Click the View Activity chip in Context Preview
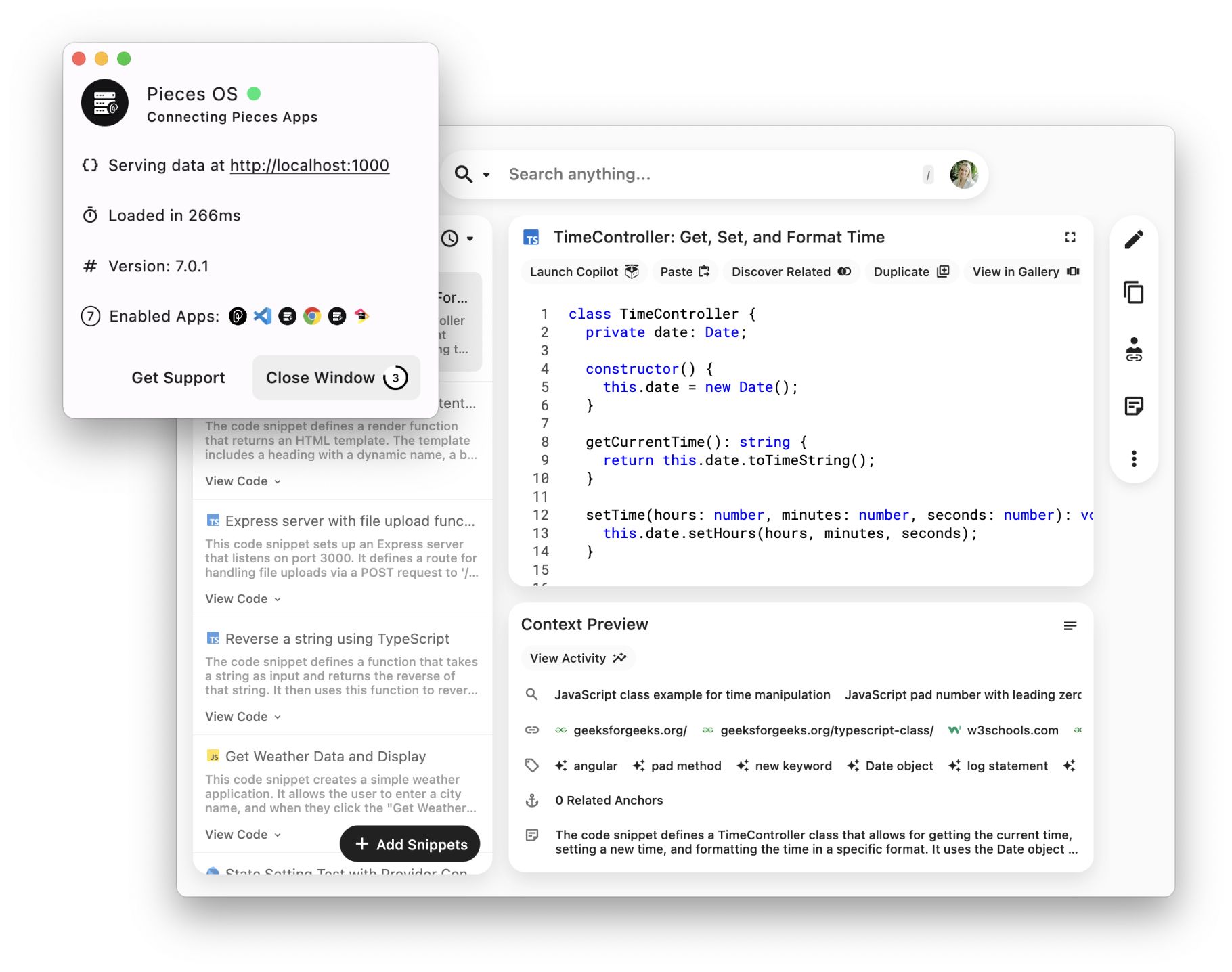 click(577, 657)
